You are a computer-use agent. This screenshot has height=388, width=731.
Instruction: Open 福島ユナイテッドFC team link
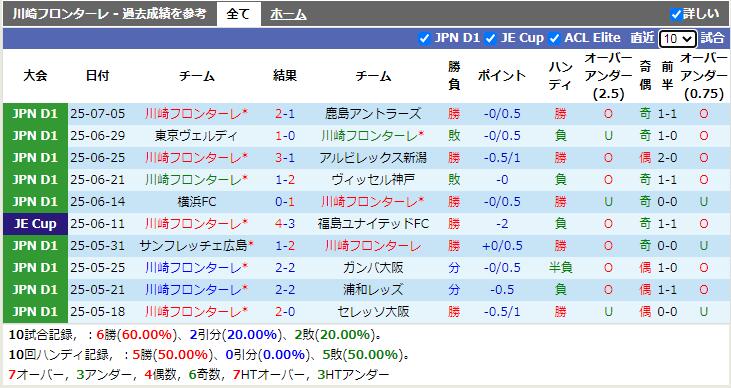(x=373, y=224)
